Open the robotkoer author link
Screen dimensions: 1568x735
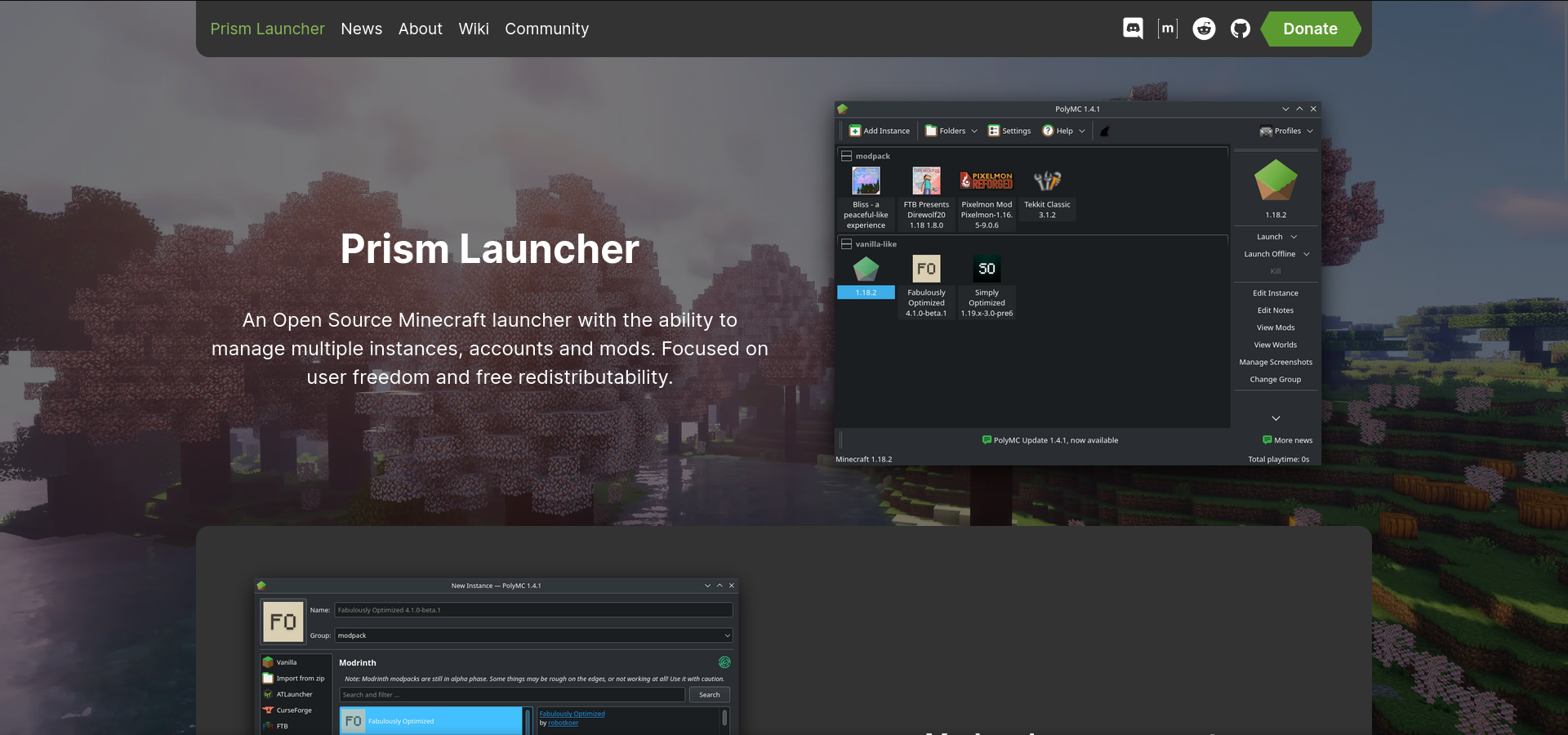(x=563, y=723)
